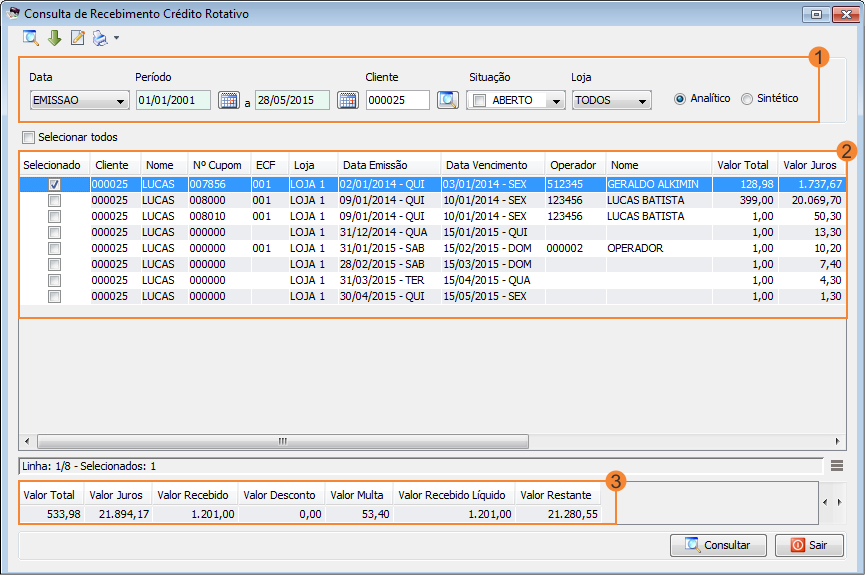Restore the window using title bar button
Image resolution: width=865 pixels, height=575 pixels.
pos(816,14)
